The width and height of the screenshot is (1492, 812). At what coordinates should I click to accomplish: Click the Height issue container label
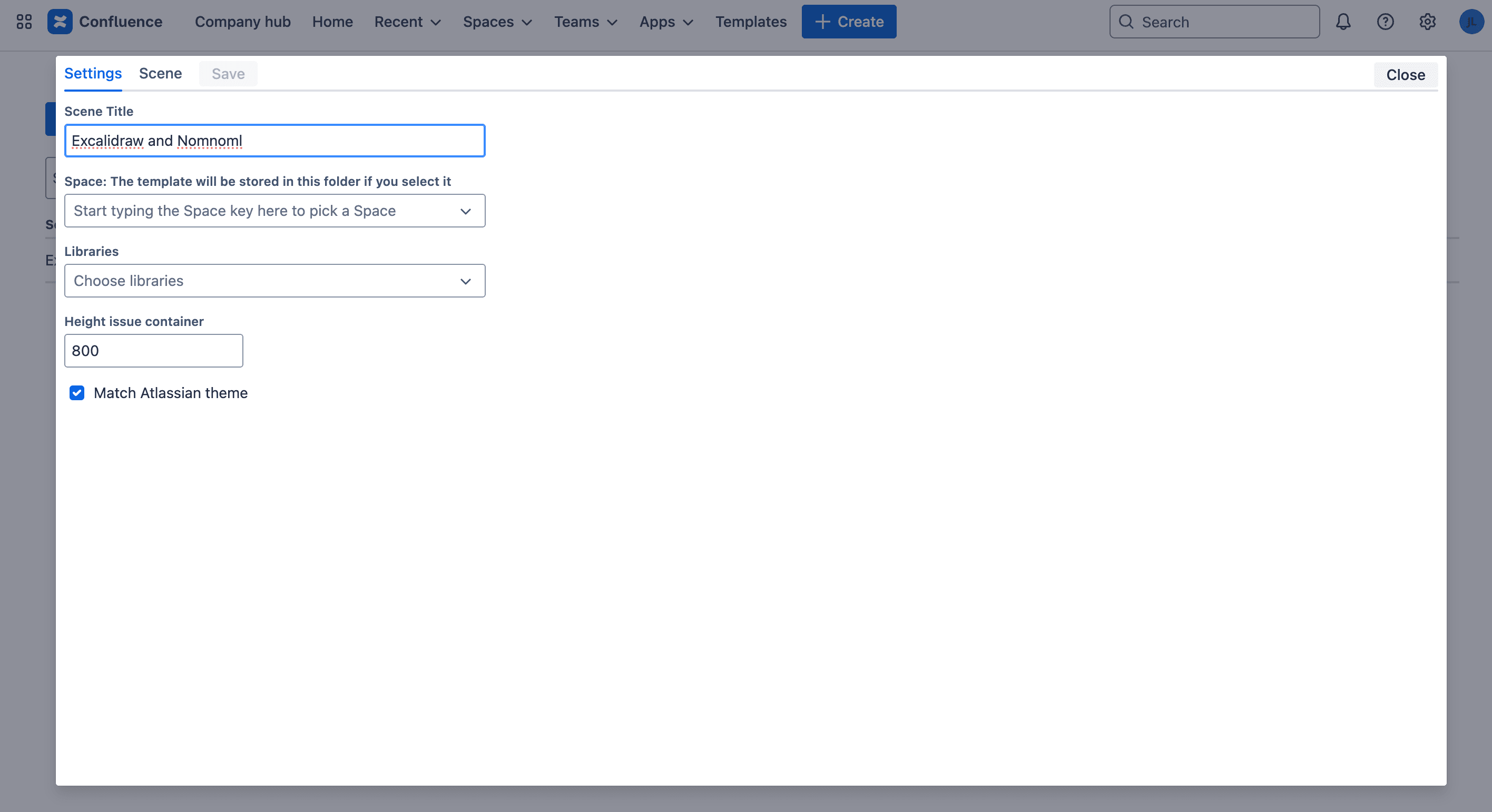[134, 321]
